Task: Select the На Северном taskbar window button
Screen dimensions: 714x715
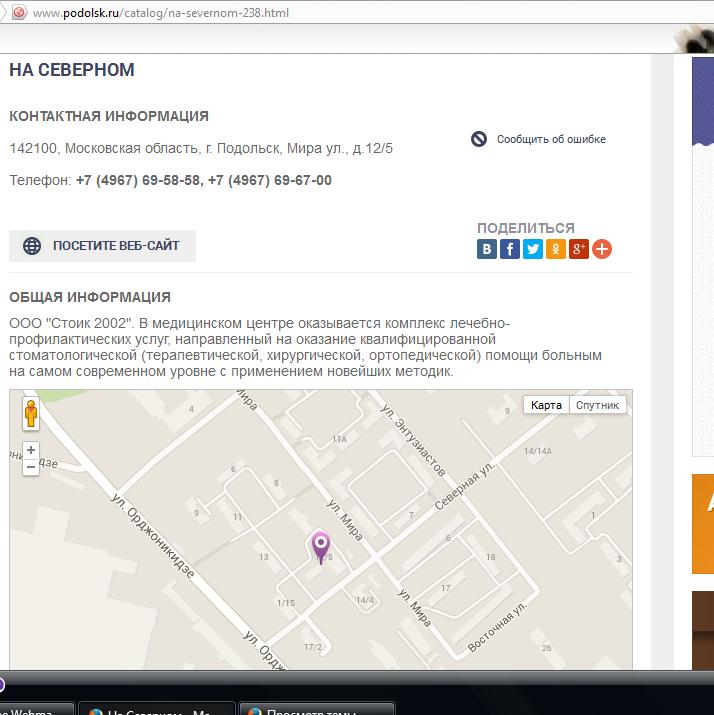Action: tap(156, 708)
